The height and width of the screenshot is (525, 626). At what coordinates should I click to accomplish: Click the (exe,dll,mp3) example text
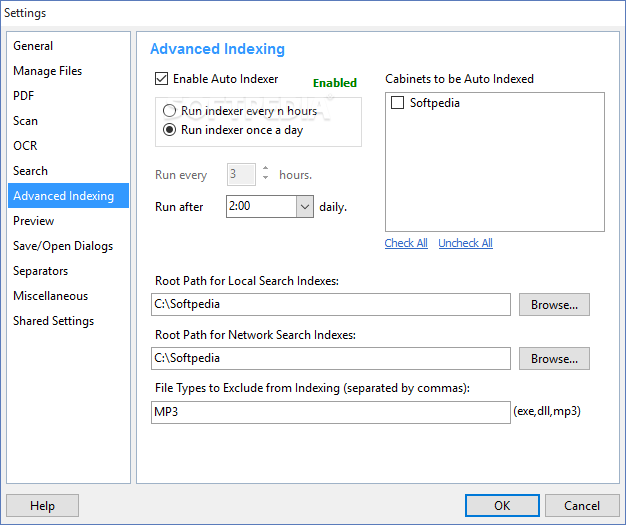(547, 411)
